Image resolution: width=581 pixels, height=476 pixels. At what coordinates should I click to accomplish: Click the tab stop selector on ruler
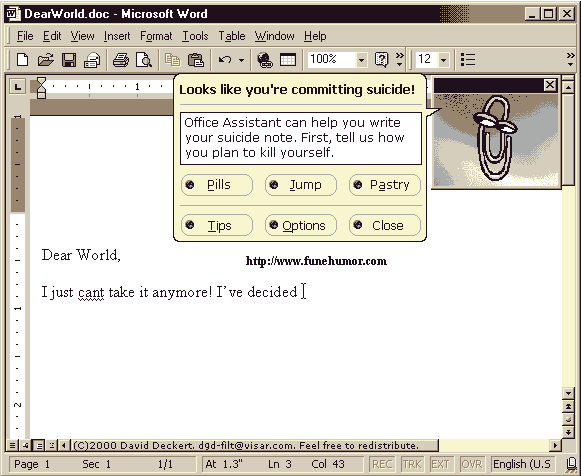click(17, 87)
